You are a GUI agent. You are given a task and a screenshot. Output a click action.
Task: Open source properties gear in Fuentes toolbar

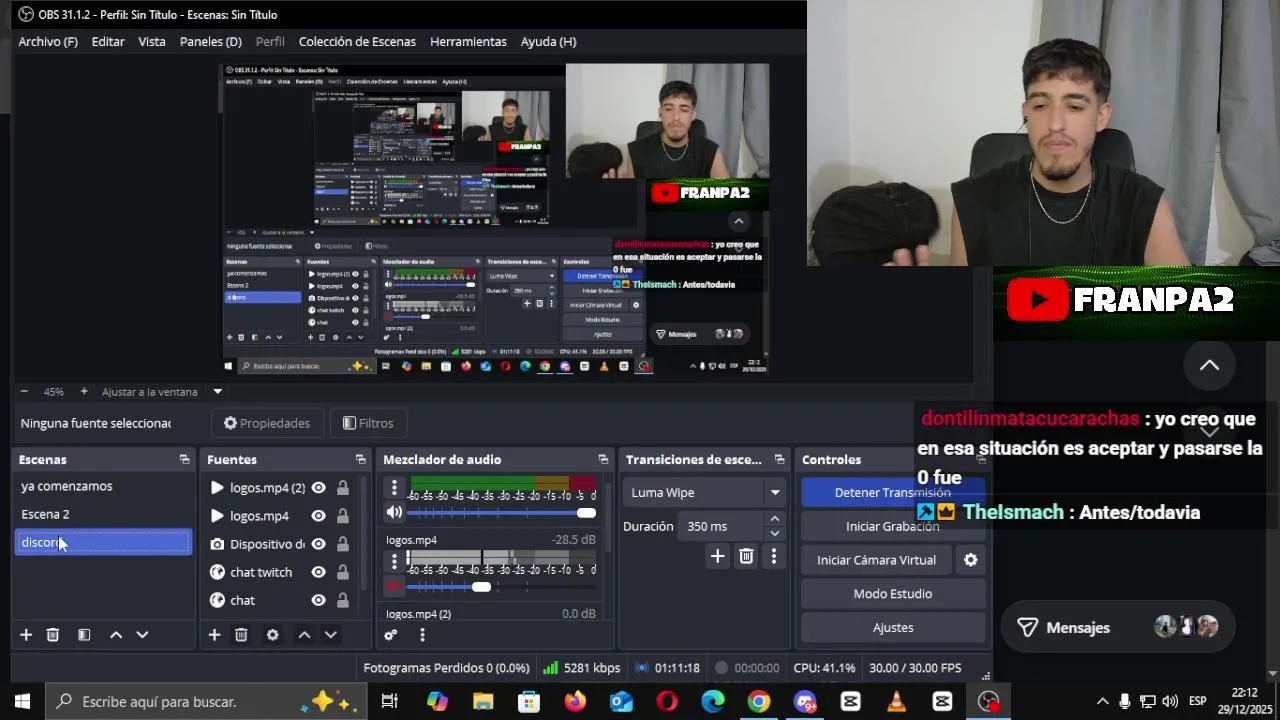tap(272, 635)
